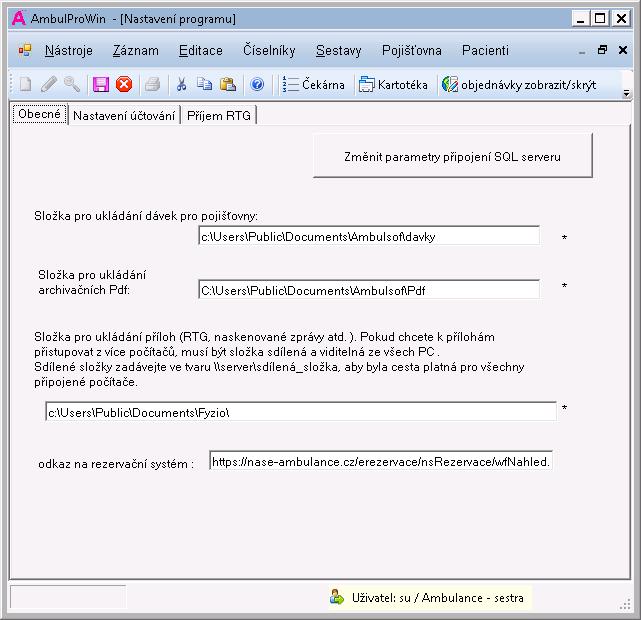The height and width of the screenshot is (620, 641).
Task: Click the dávky folder path input field
Action: point(369,236)
